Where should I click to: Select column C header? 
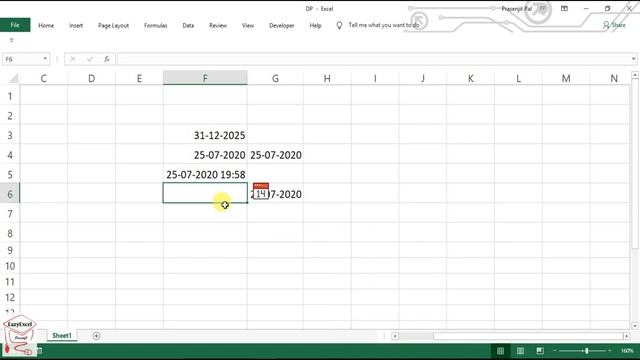pos(44,78)
